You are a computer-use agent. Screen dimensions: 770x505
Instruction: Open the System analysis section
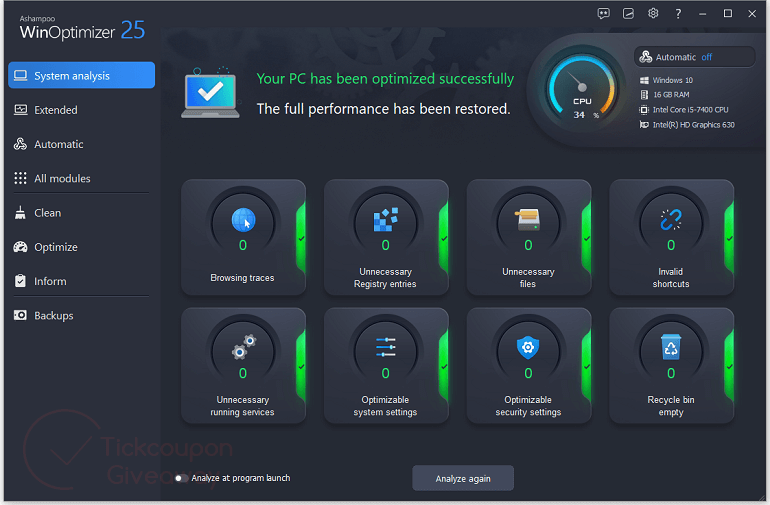pyautogui.click(x=82, y=75)
